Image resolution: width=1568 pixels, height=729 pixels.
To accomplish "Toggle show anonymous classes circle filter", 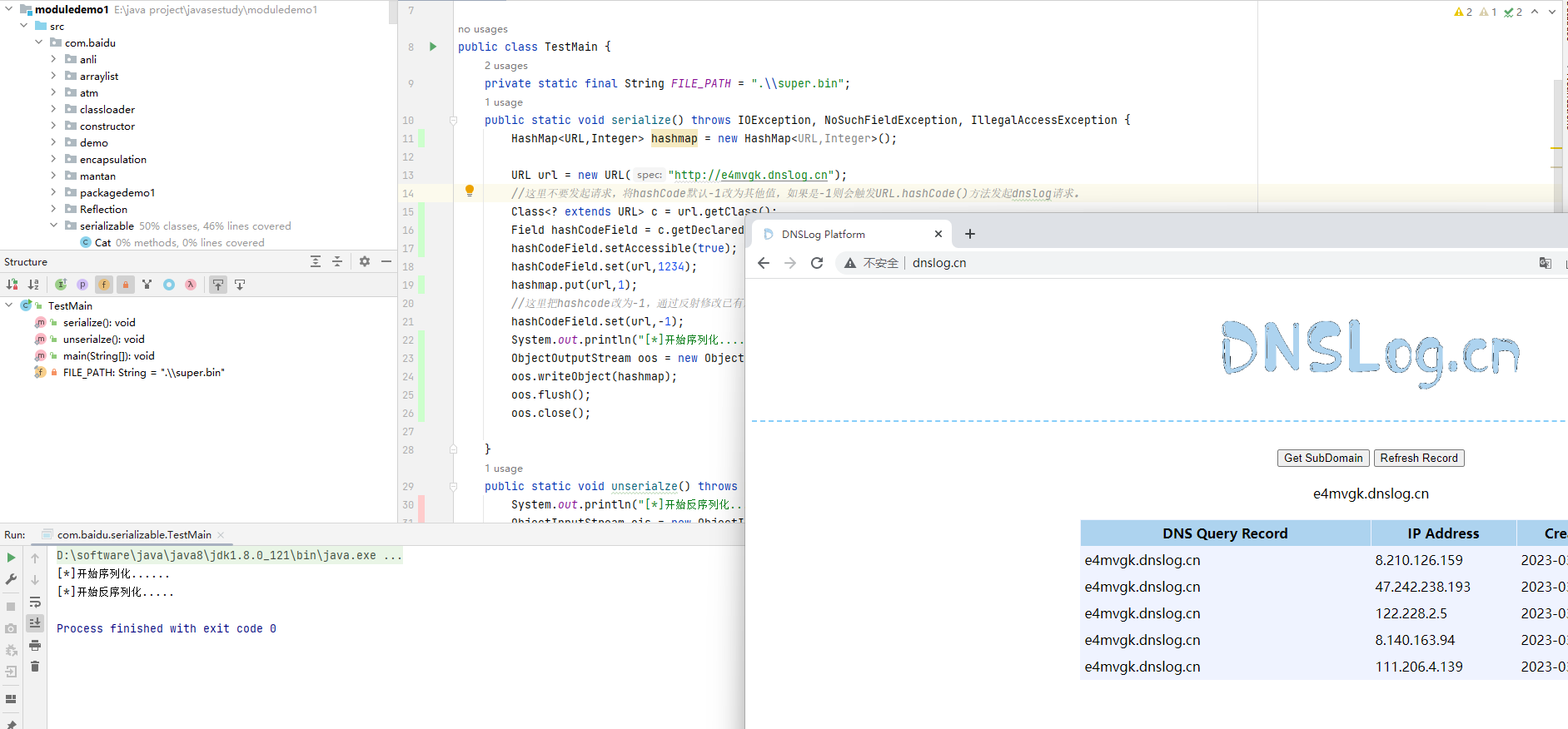I will point(169,285).
